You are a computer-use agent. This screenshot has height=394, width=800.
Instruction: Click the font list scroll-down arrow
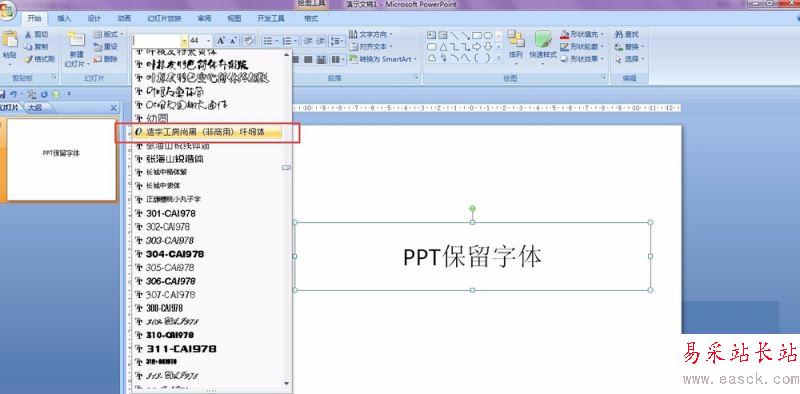(x=286, y=383)
